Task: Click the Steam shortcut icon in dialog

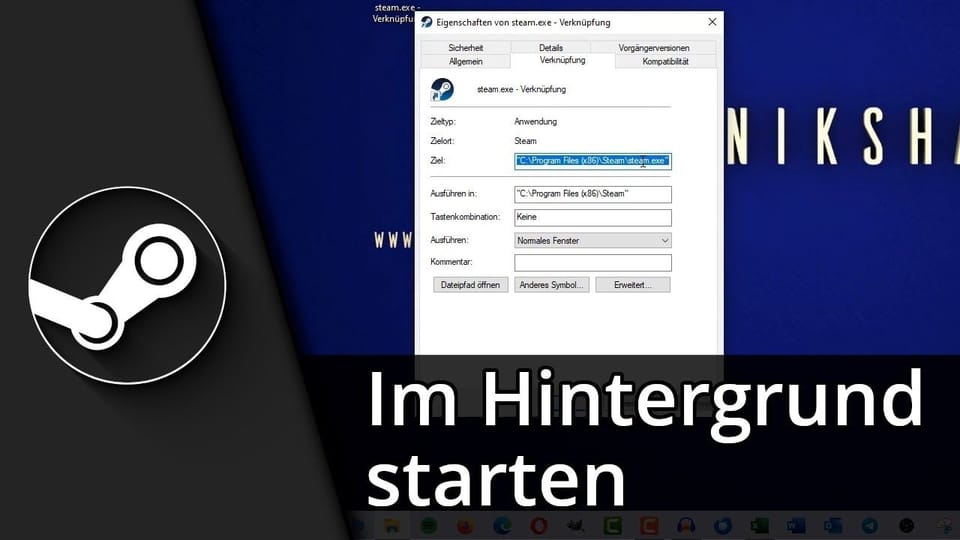Action: pos(442,89)
